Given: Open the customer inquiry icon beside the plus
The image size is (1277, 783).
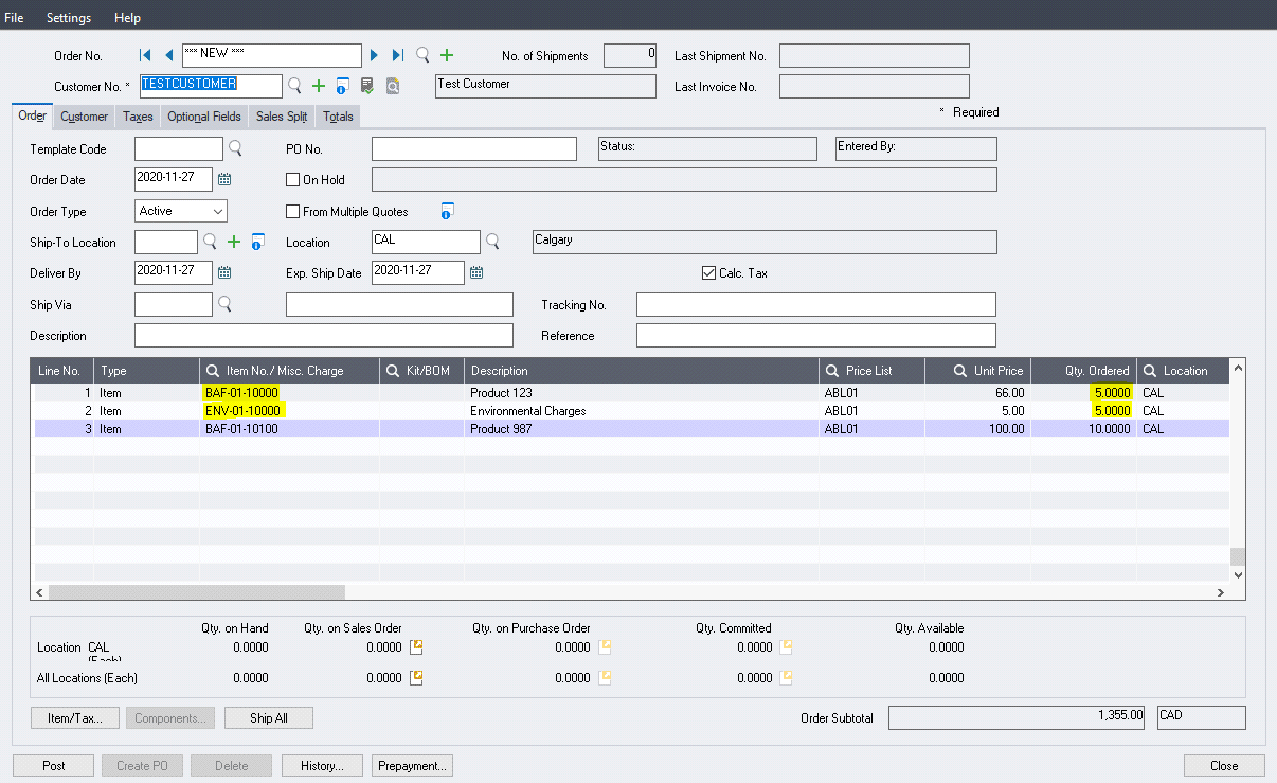Looking at the screenshot, I should (x=341, y=86).
